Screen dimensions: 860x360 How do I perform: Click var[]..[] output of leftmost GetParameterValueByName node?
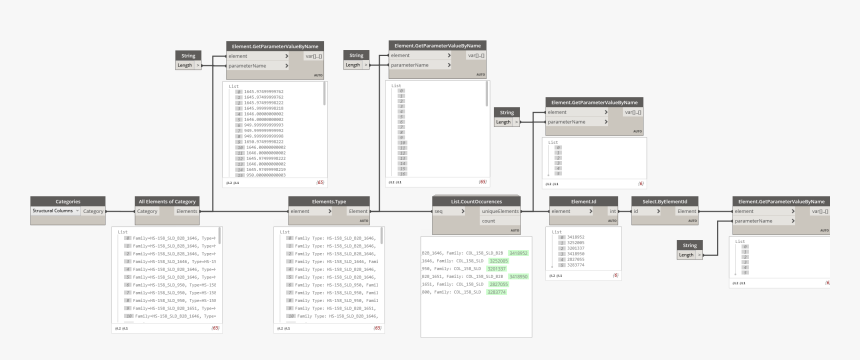pos(314,56)
